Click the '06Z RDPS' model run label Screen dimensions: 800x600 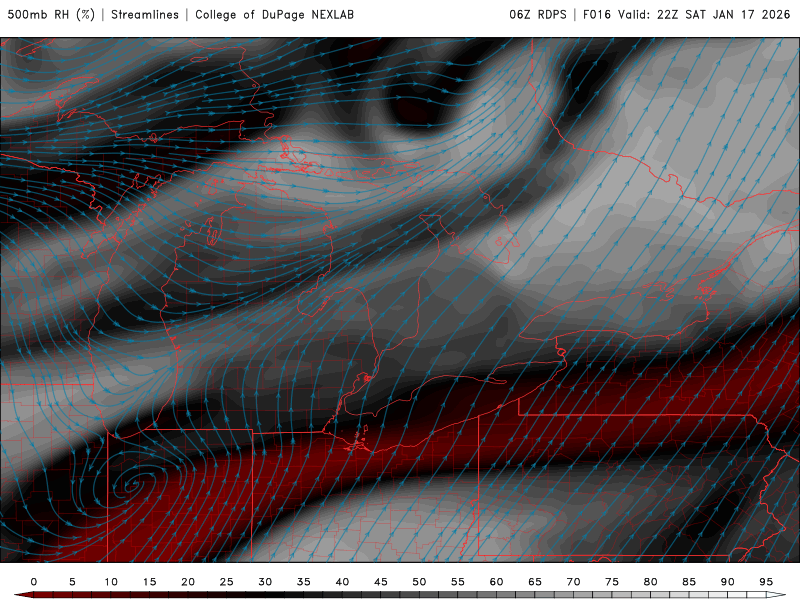[538, 14]
